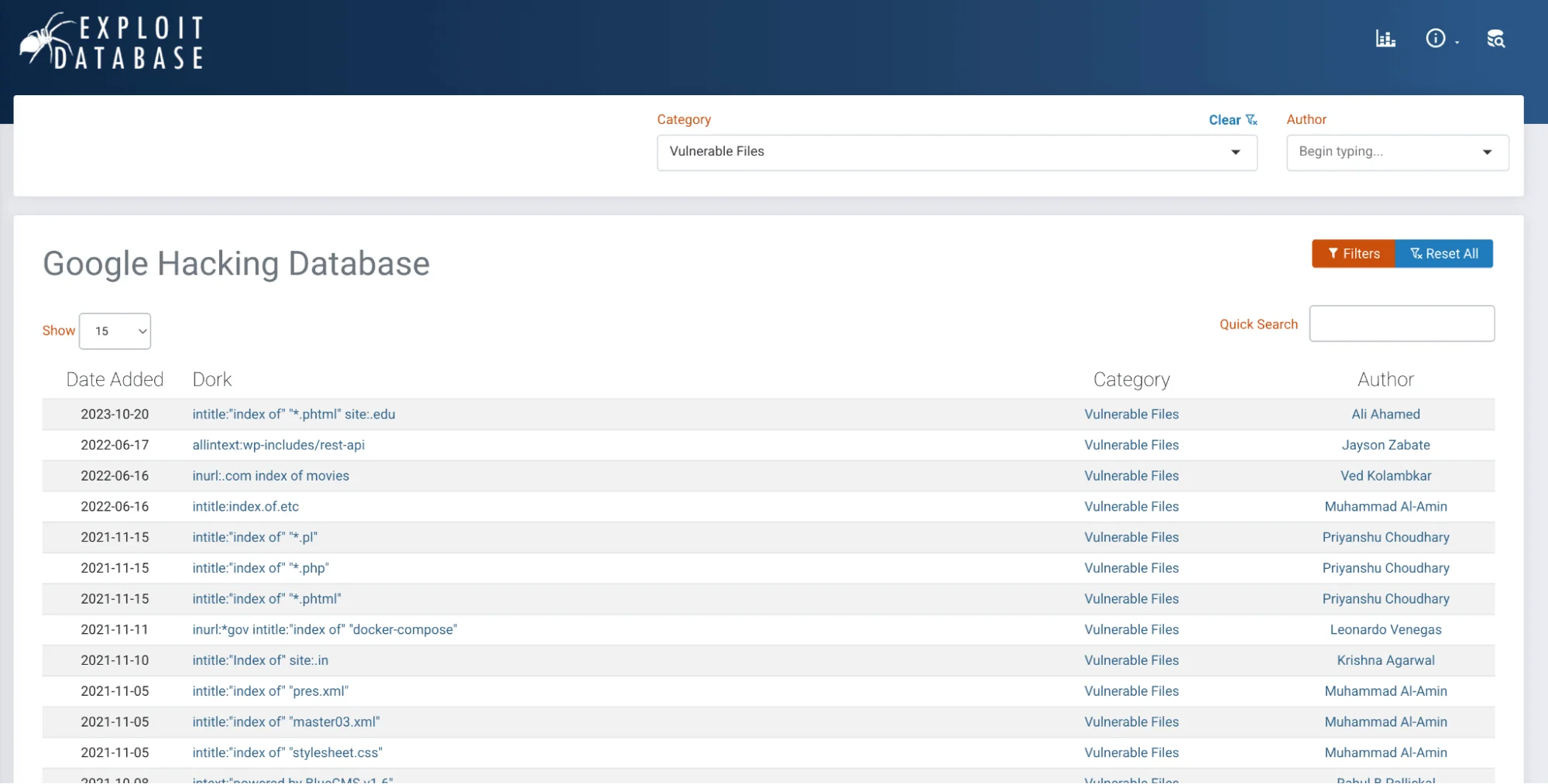Open Vulnerable Files category on docker-compose row
This screenshot has height=784, width=1548.
click(x=1131, y=630)
